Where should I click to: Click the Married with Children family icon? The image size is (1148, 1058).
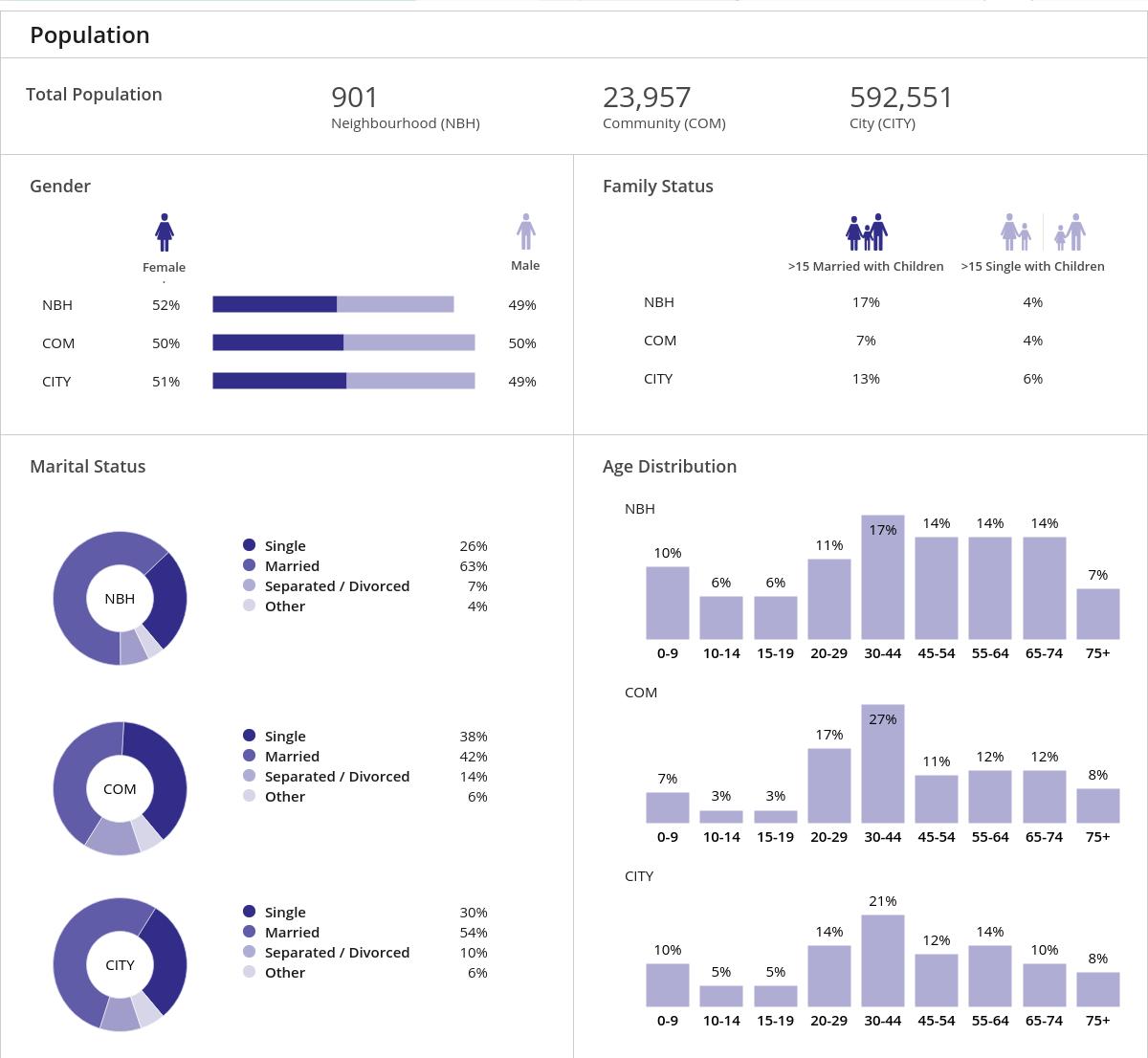pos(867,231)
